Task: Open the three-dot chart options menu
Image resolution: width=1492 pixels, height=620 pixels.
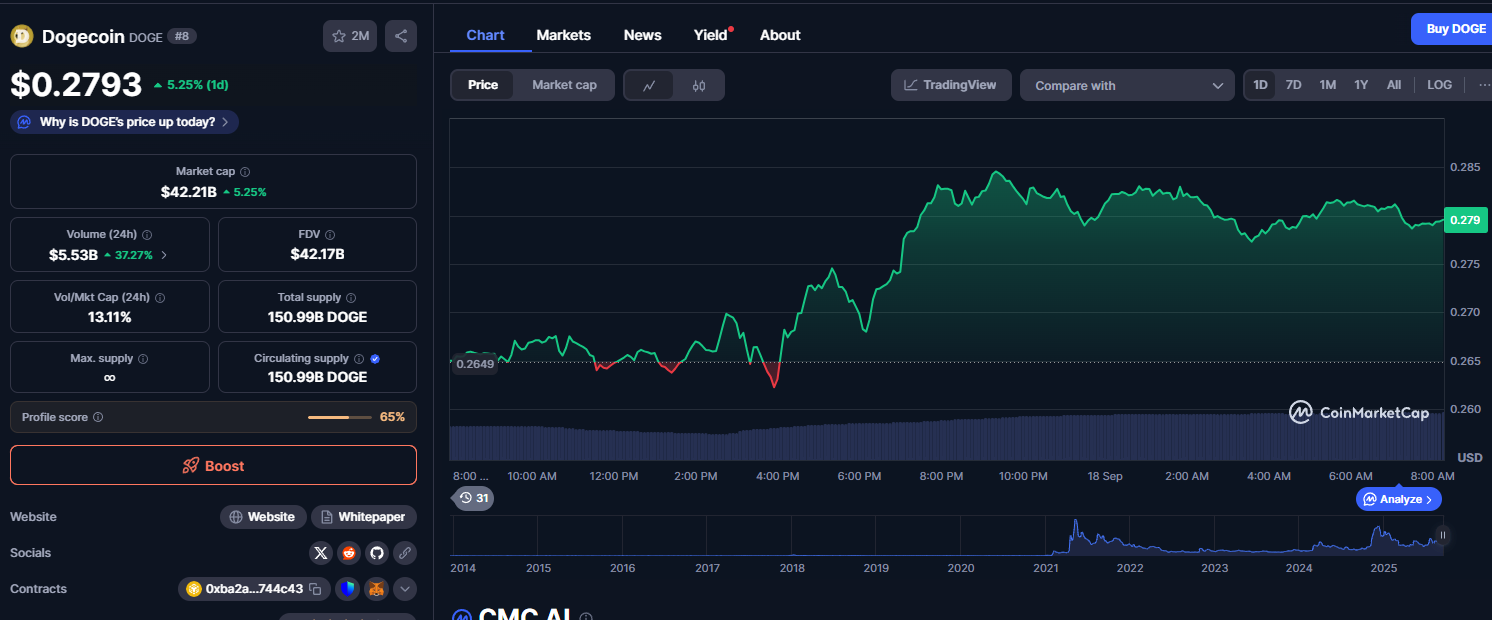Action: point(1484,85)
